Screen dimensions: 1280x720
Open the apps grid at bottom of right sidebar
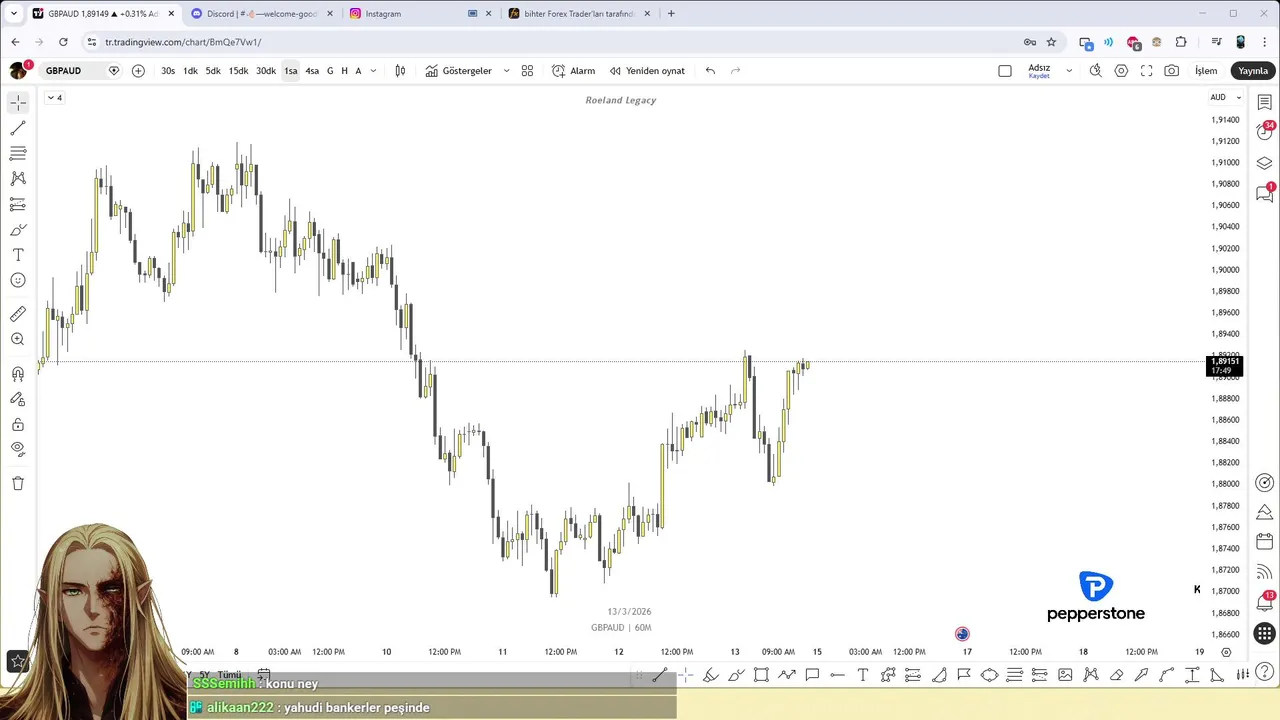tap(1265, 634)
